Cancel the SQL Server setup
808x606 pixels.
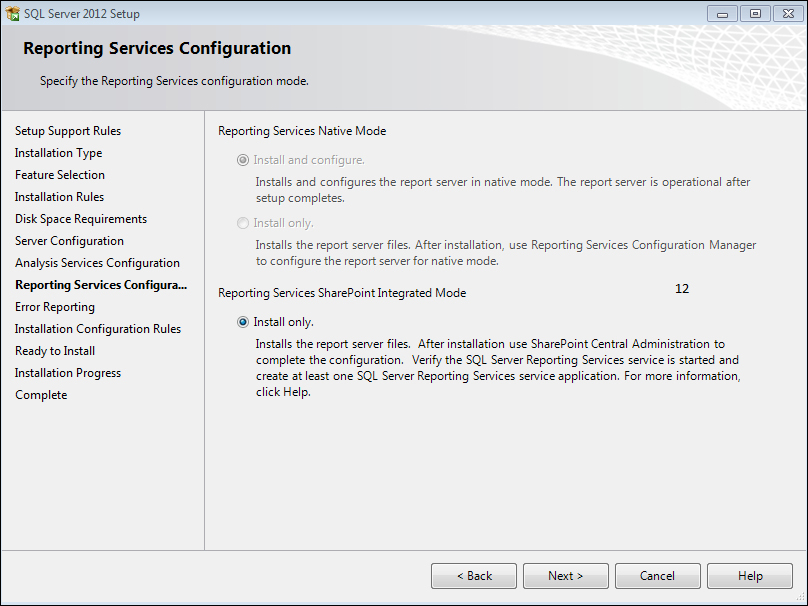pos(658,576)
